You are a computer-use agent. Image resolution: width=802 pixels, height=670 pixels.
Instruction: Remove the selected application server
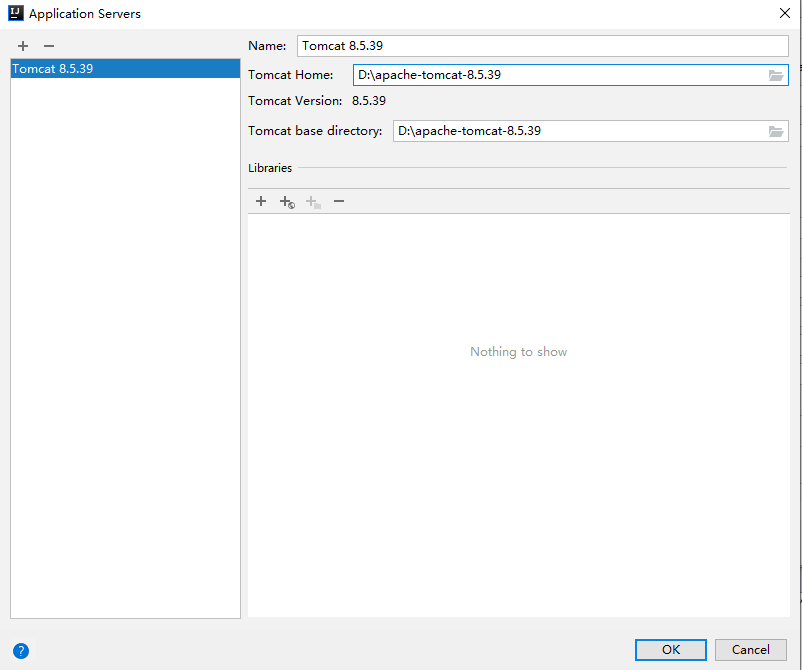49,46
